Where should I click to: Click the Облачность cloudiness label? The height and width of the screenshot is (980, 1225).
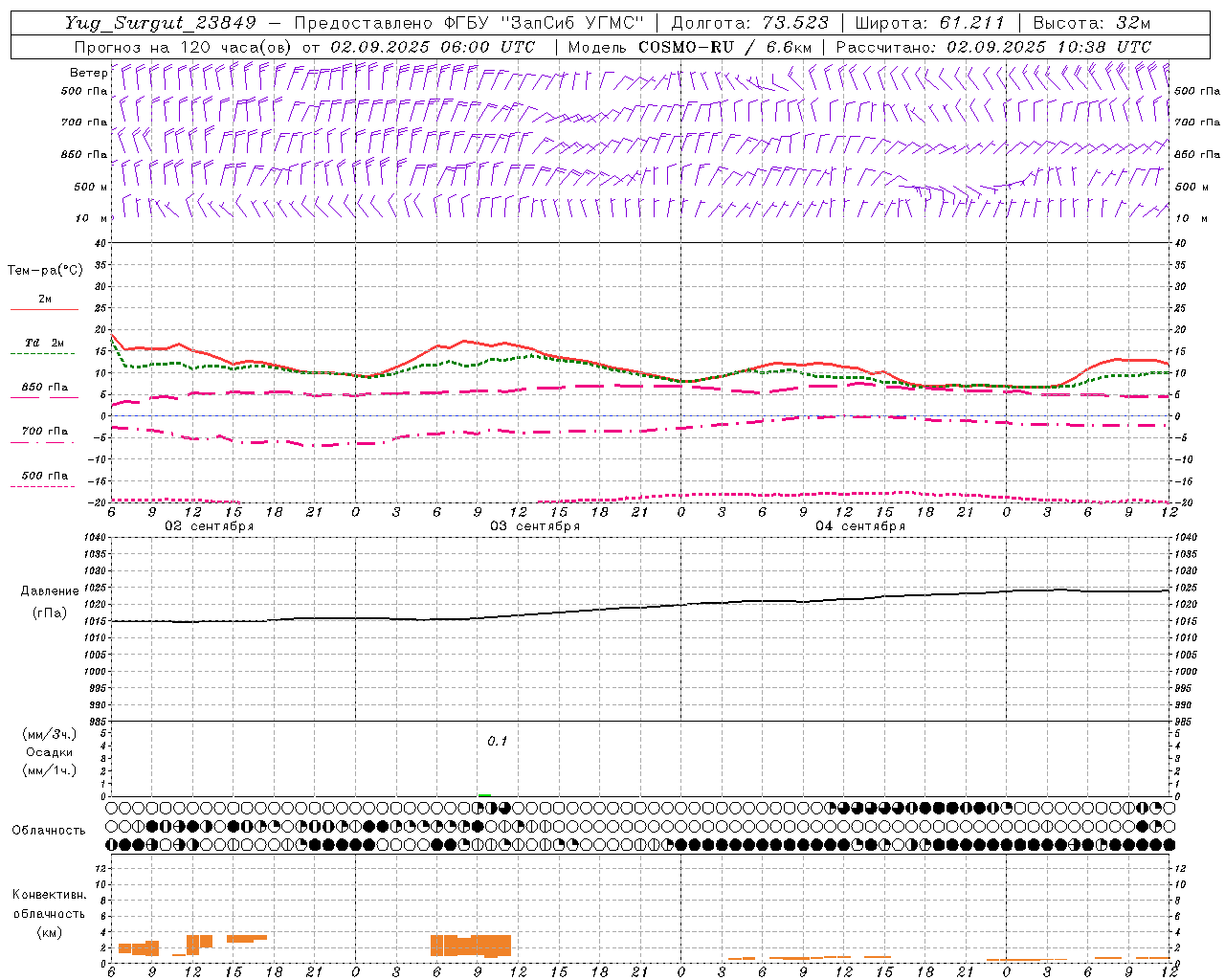point(50,830)
